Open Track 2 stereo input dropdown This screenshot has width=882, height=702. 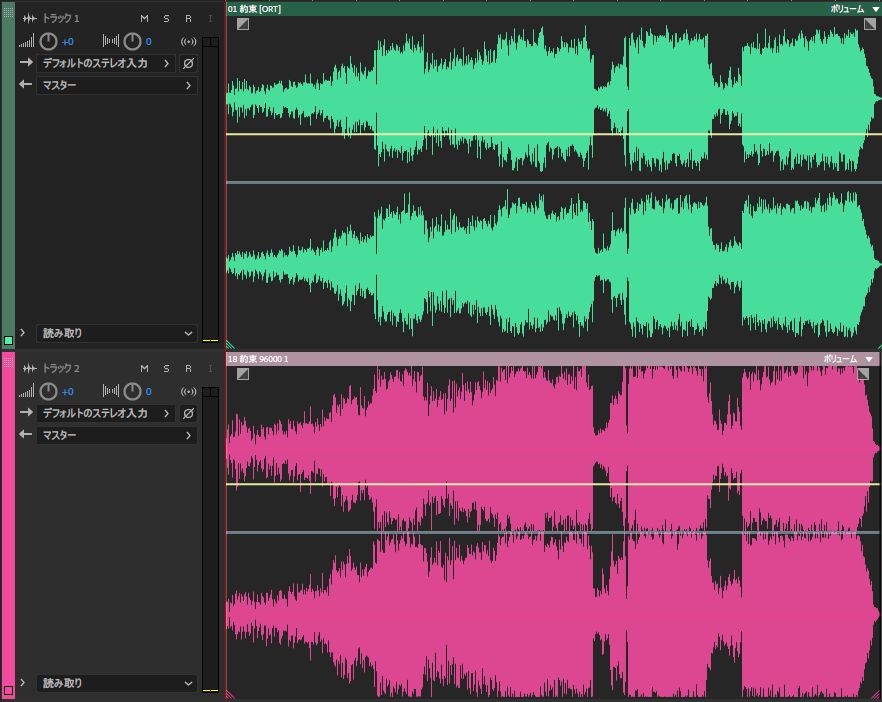[106, 413]
